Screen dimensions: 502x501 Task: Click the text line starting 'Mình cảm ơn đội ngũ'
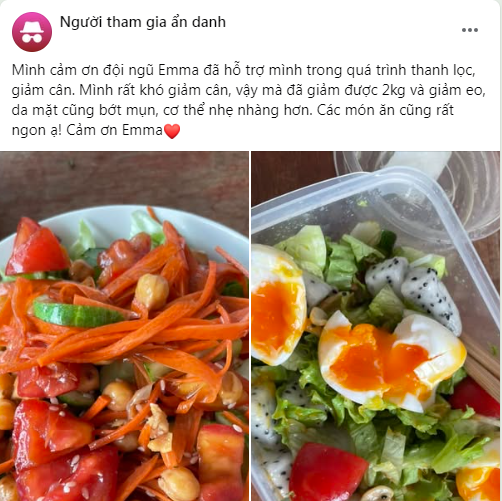coord(243,70)
